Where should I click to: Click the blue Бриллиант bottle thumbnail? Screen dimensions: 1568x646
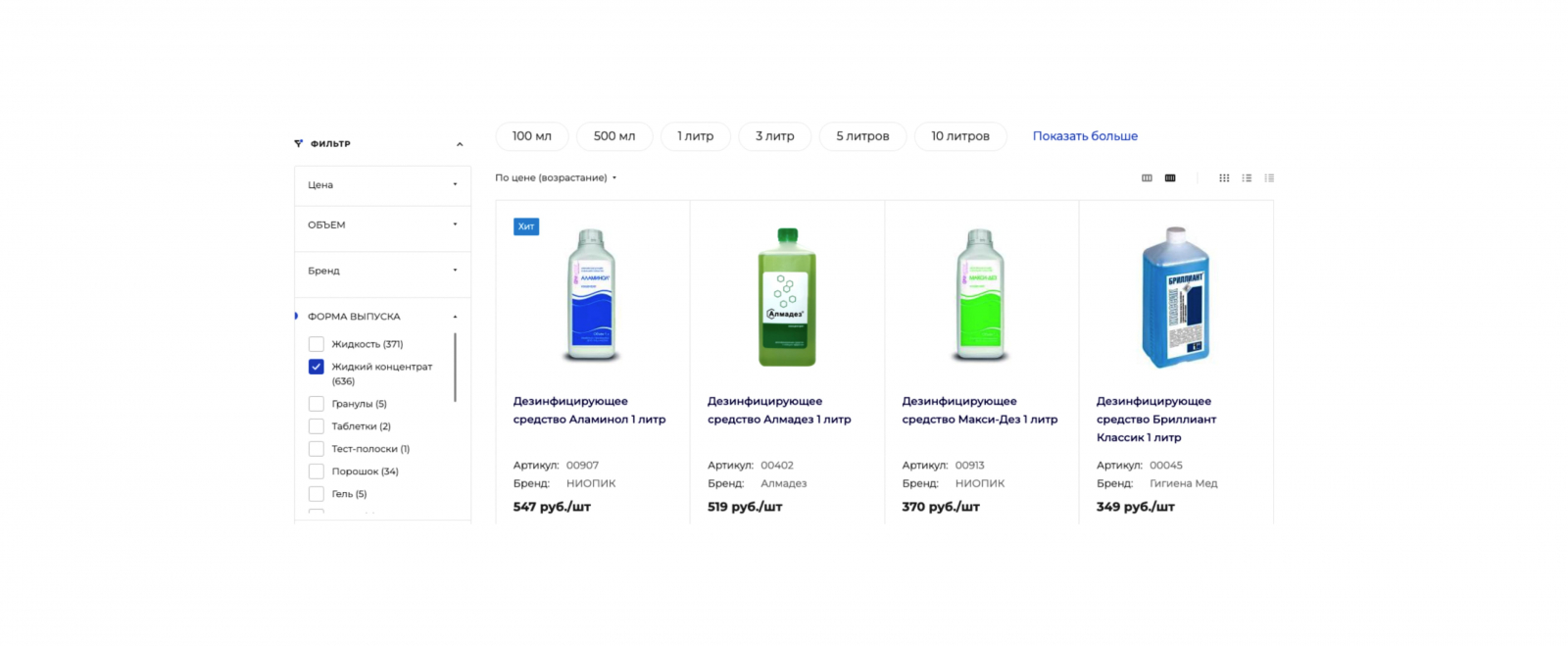[x=1175, y=297]
